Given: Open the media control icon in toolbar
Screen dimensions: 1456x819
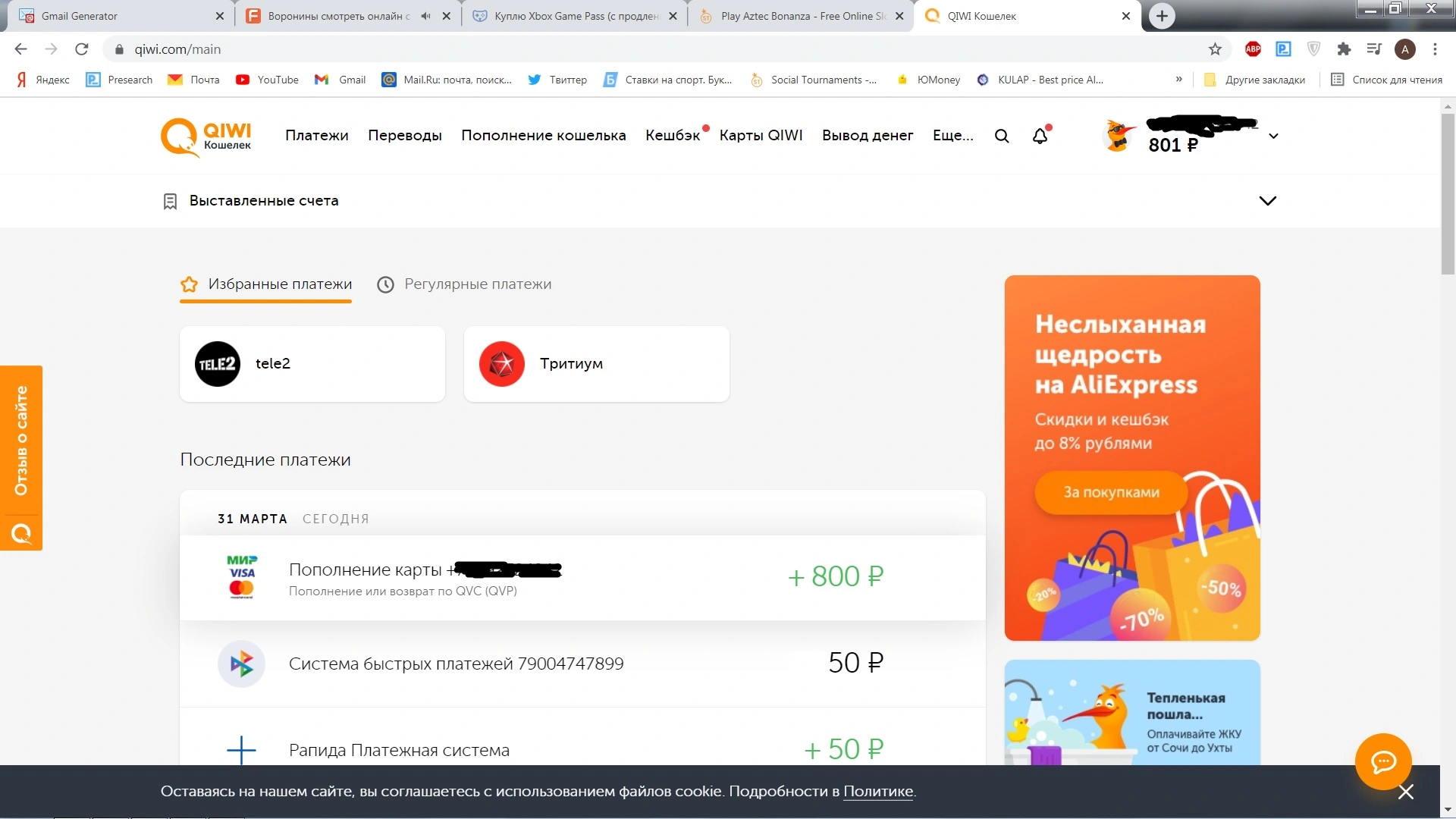Looking at the screenshot, I should point(1374,49).
